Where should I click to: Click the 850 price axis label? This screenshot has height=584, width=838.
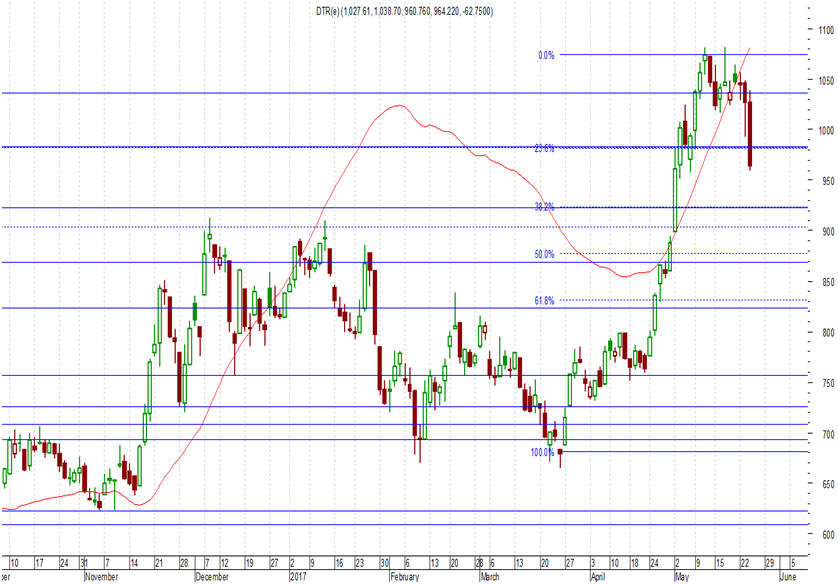828,282
